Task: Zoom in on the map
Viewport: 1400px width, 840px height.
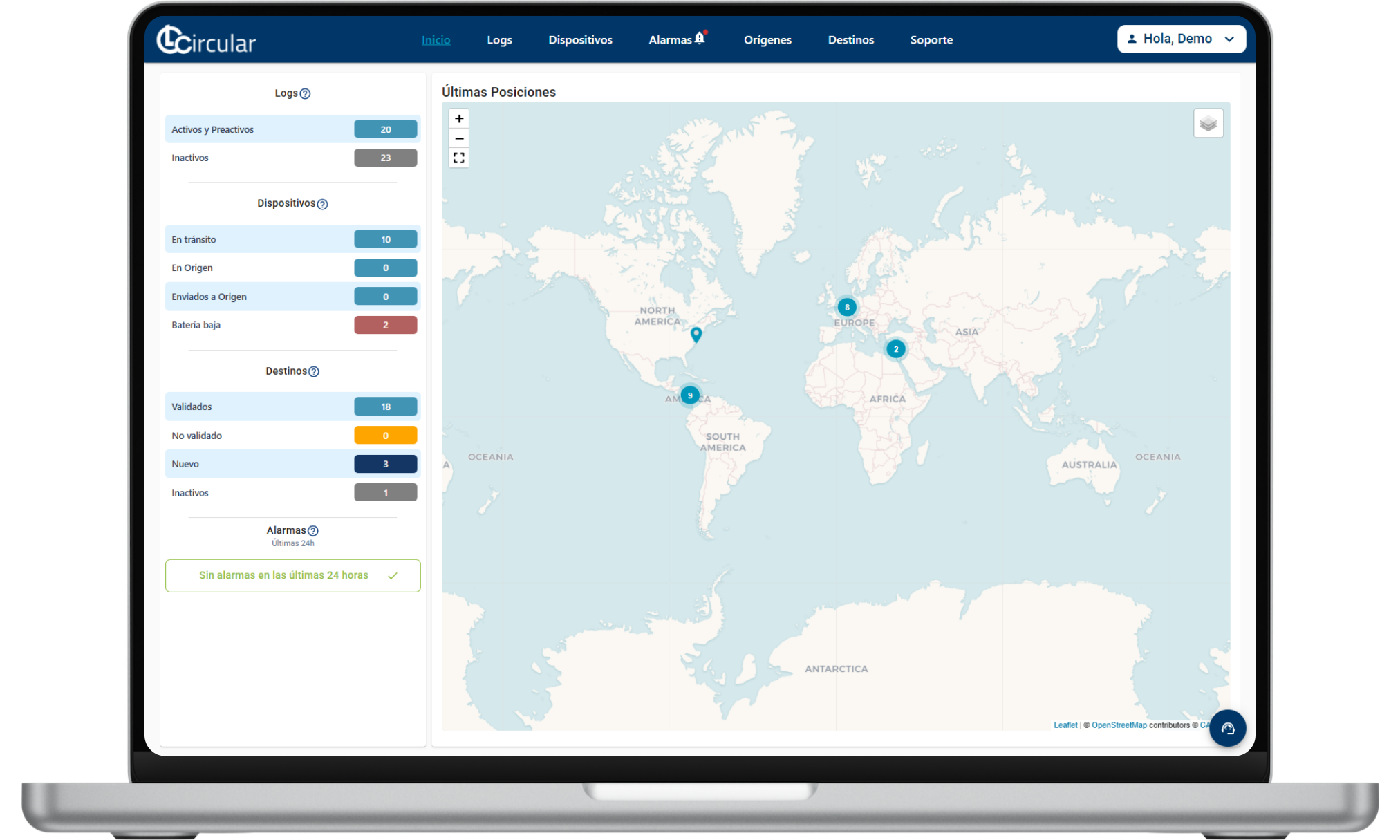Action: coord(459,119)
